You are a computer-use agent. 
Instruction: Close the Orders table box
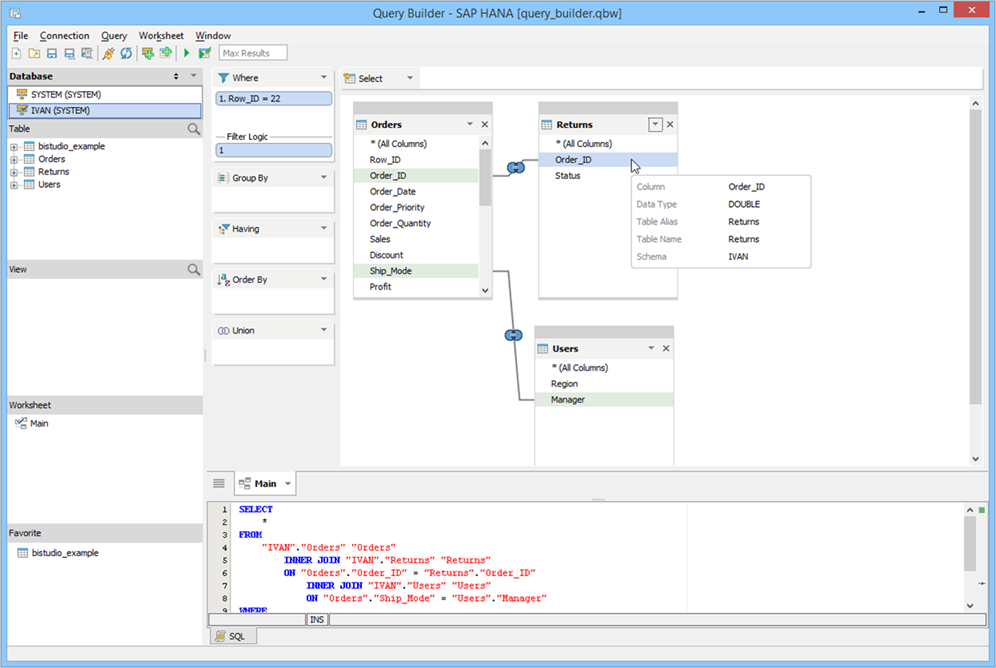point(485,124)
